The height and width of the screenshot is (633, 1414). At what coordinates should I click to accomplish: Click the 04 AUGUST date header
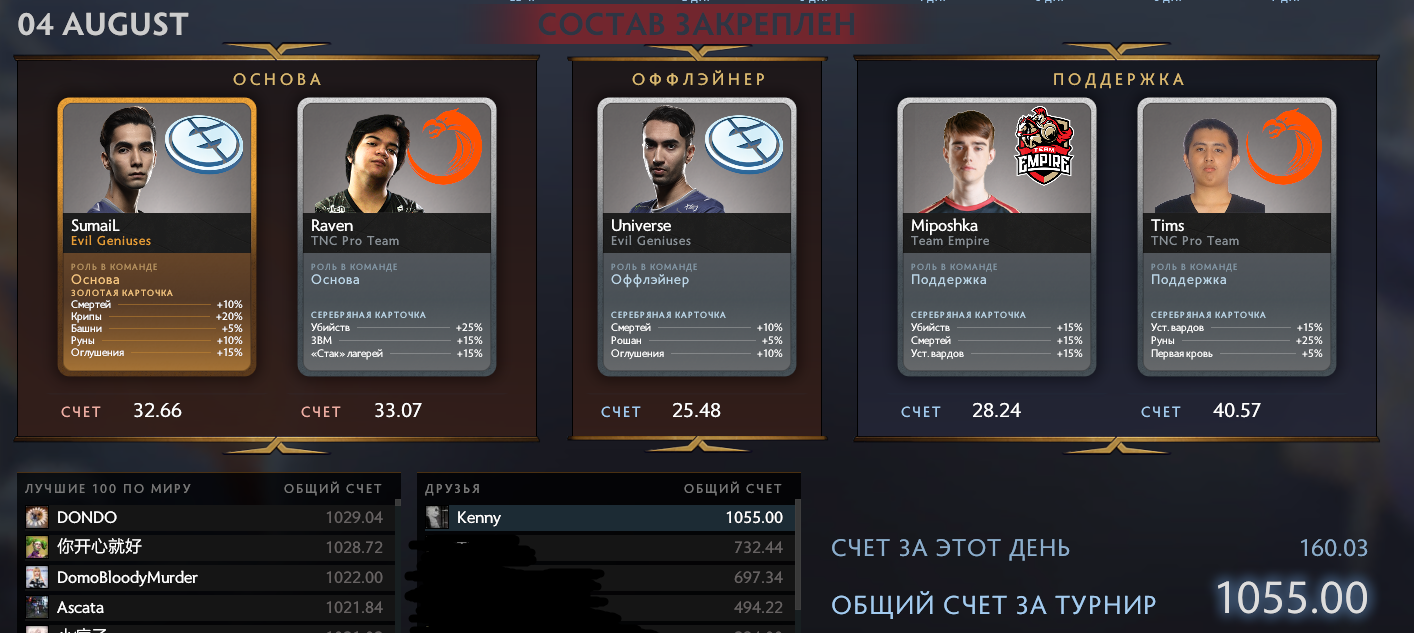(x=103, y=23)
